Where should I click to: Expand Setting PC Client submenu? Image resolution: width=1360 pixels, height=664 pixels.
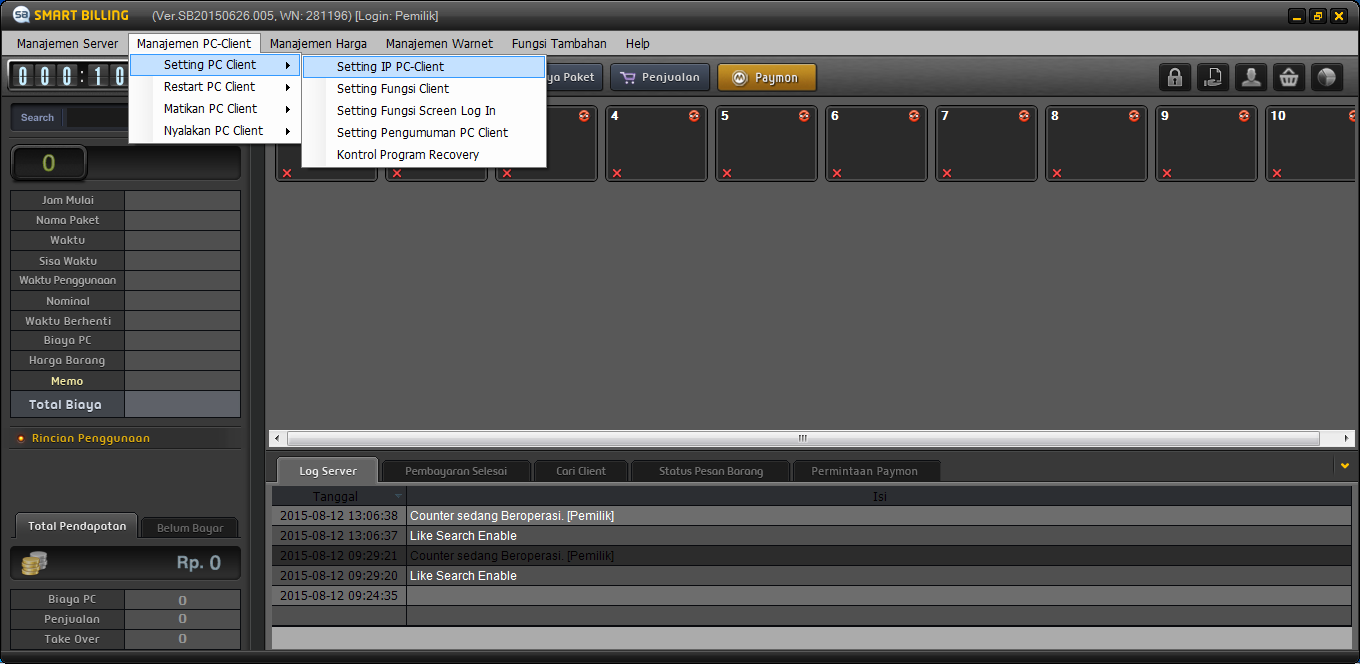pos(215,65)
